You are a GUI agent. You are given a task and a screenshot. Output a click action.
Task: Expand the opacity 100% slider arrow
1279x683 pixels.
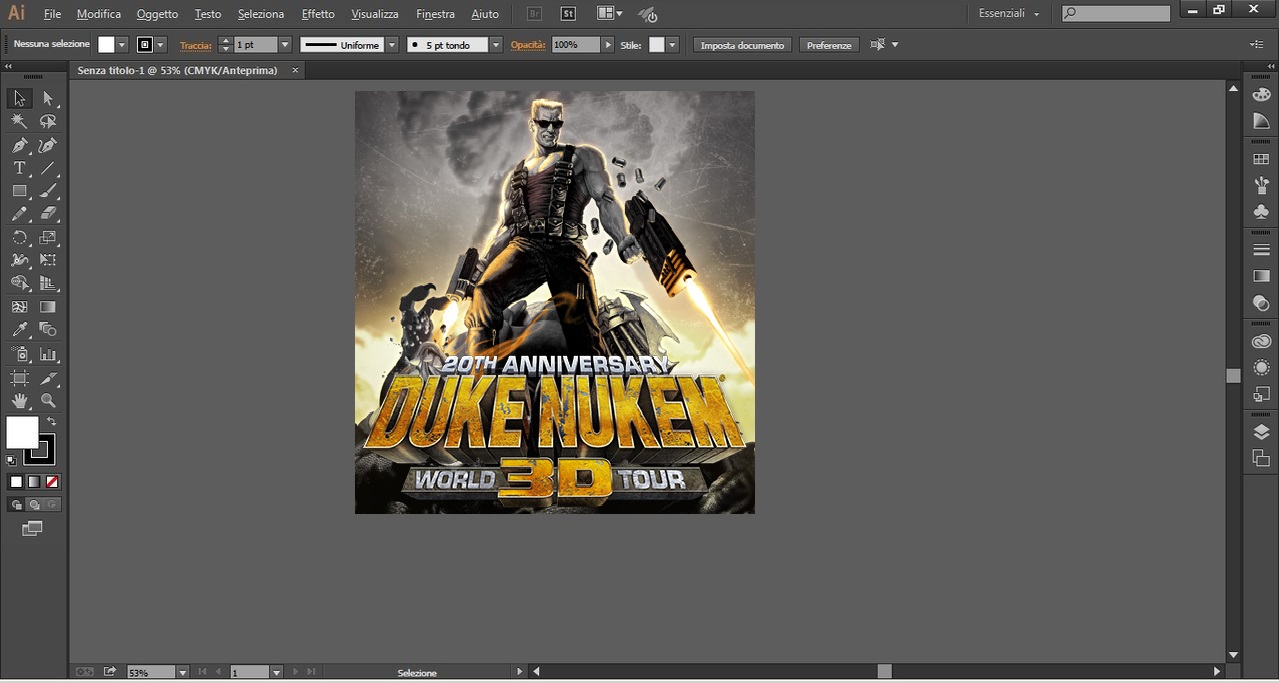[x=608, y=45]
